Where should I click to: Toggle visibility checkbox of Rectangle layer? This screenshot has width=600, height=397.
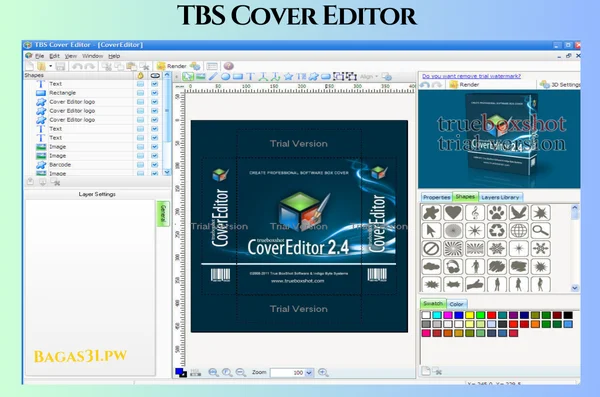tap(155, 93)
